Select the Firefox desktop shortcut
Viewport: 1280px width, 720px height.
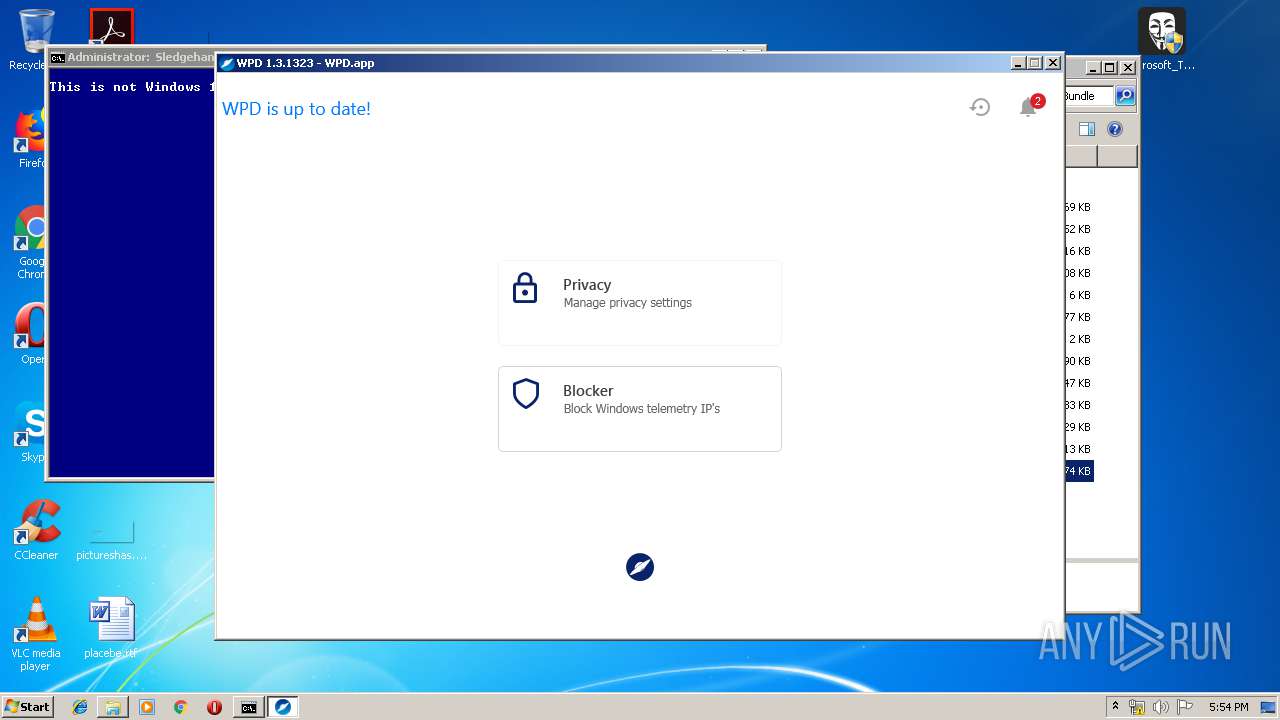[x=30, y=140]
